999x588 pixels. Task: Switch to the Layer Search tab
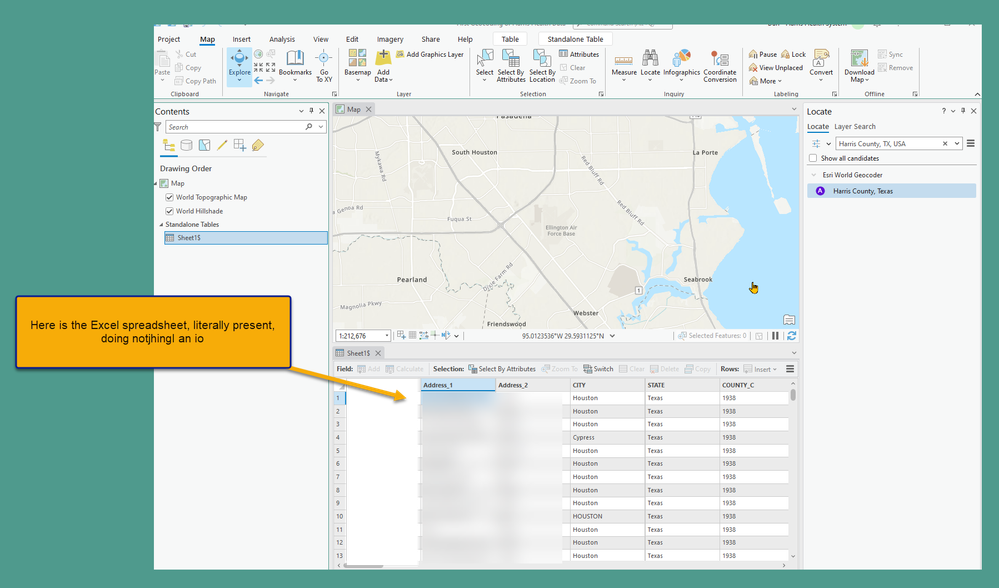click(x=855, y=127)
